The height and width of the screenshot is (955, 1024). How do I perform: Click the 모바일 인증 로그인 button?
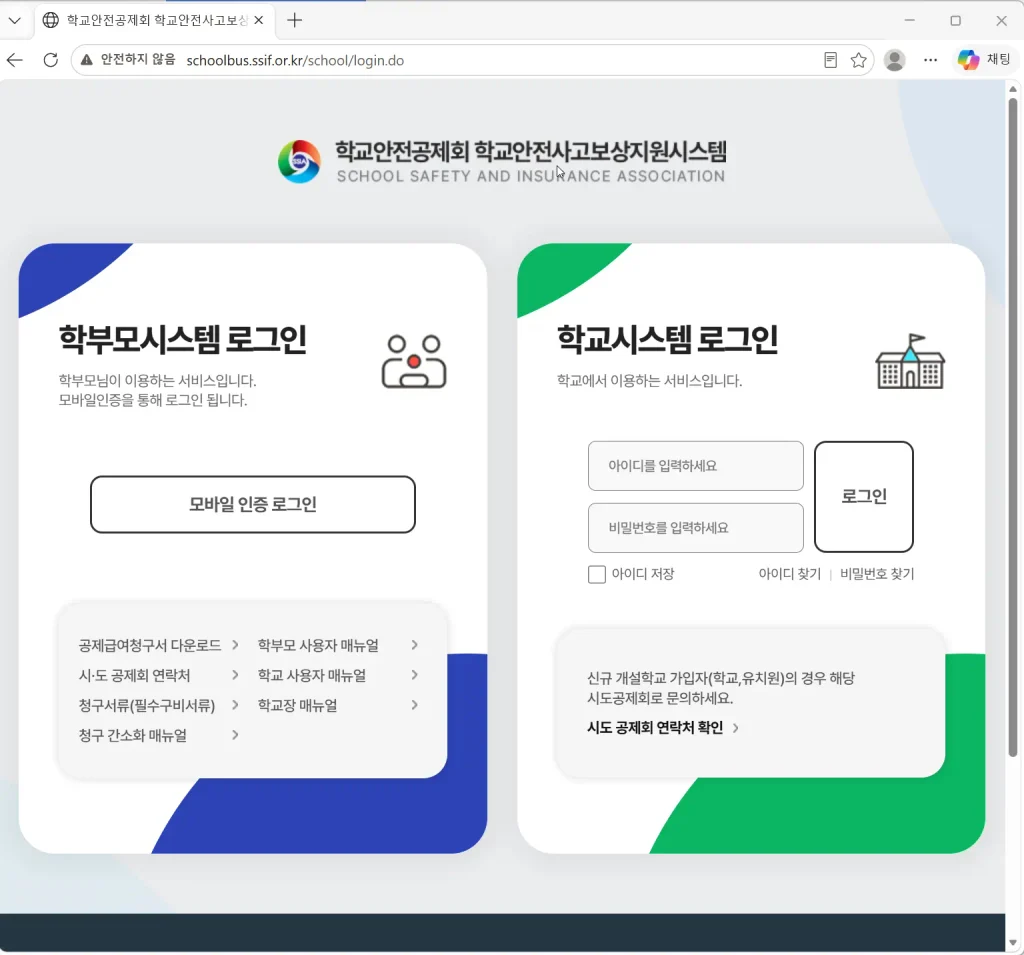tap(253, 504)
